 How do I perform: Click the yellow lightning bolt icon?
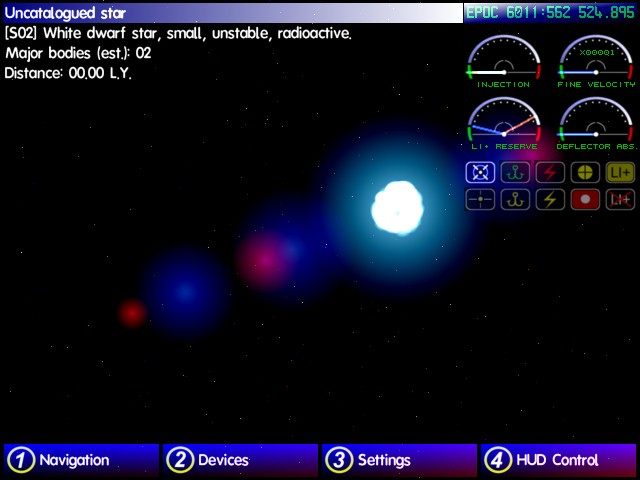[550, 199]
